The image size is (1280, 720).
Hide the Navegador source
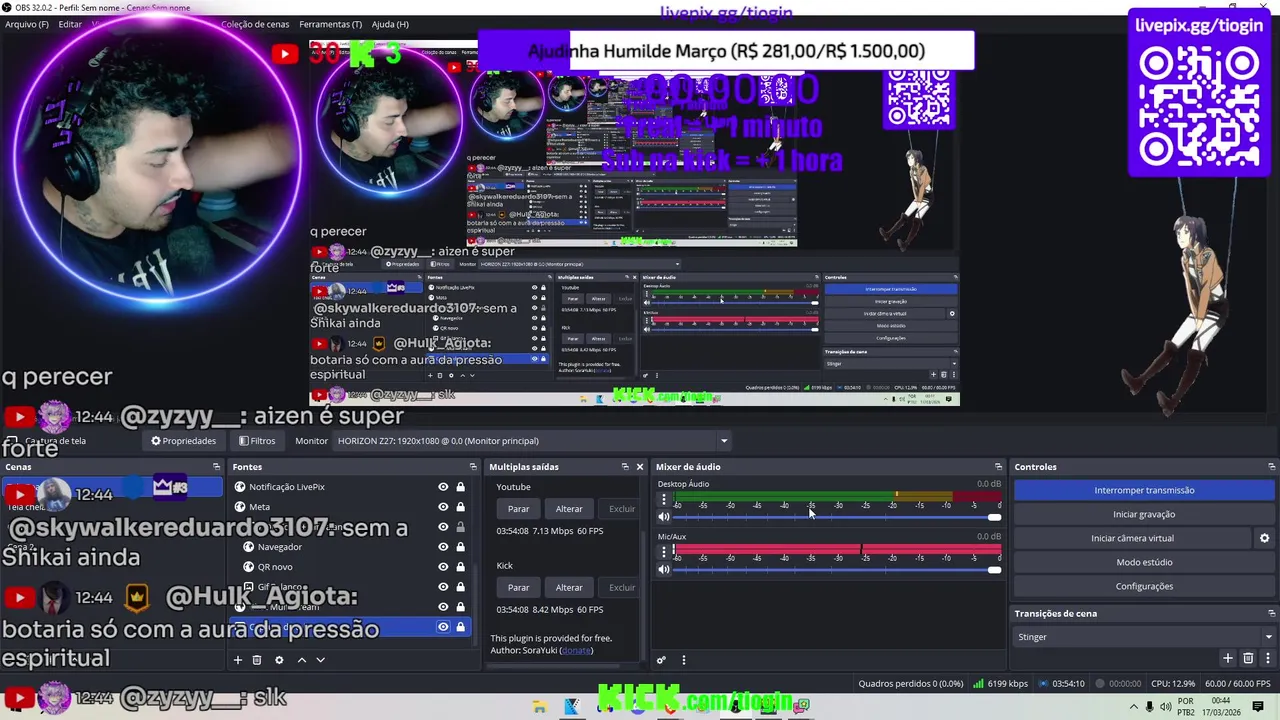point(443,547)
